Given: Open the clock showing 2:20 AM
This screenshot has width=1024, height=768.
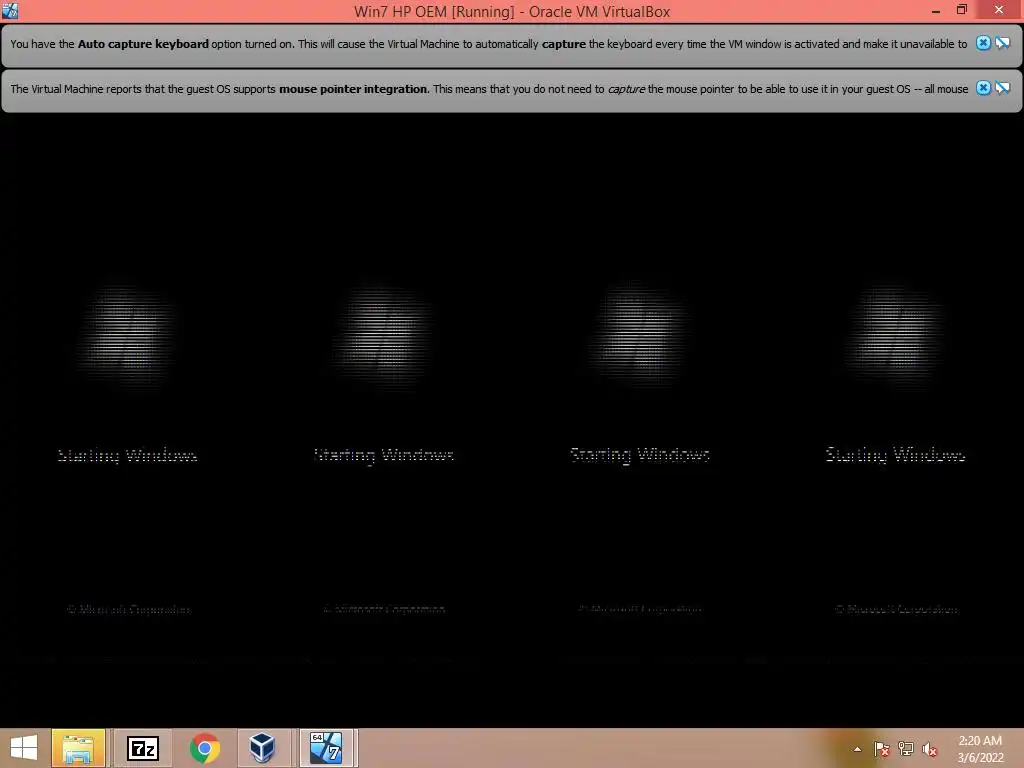Looking at the screenshot, I should click(980, 749).
